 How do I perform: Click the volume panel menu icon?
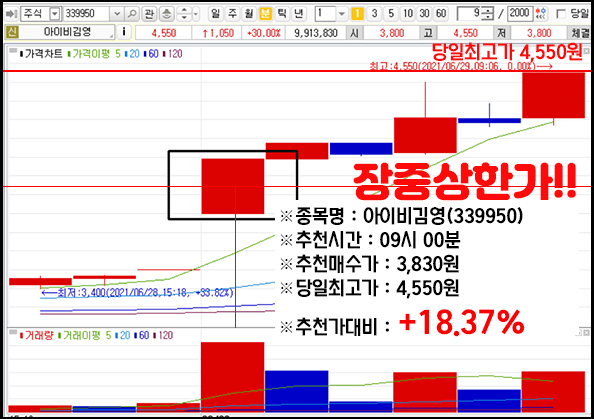[x=13, y=332]
